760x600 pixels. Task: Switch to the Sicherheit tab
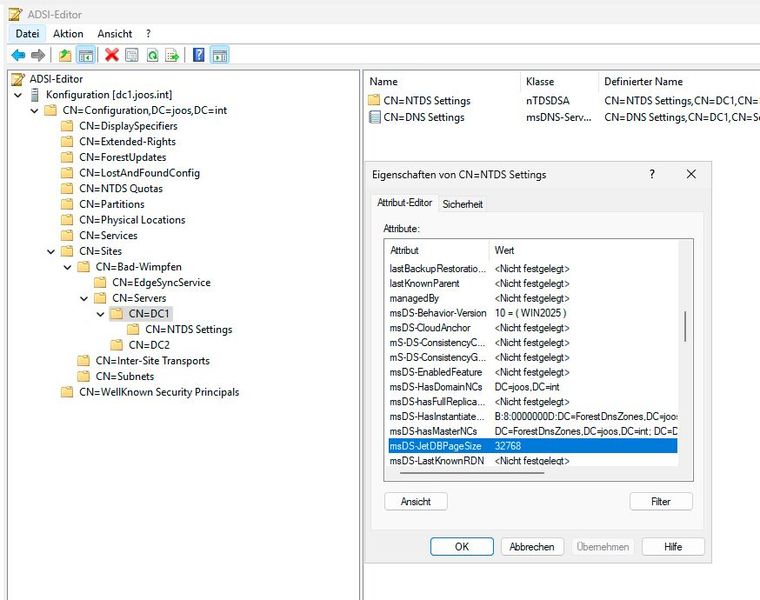[x=462, y=204]
